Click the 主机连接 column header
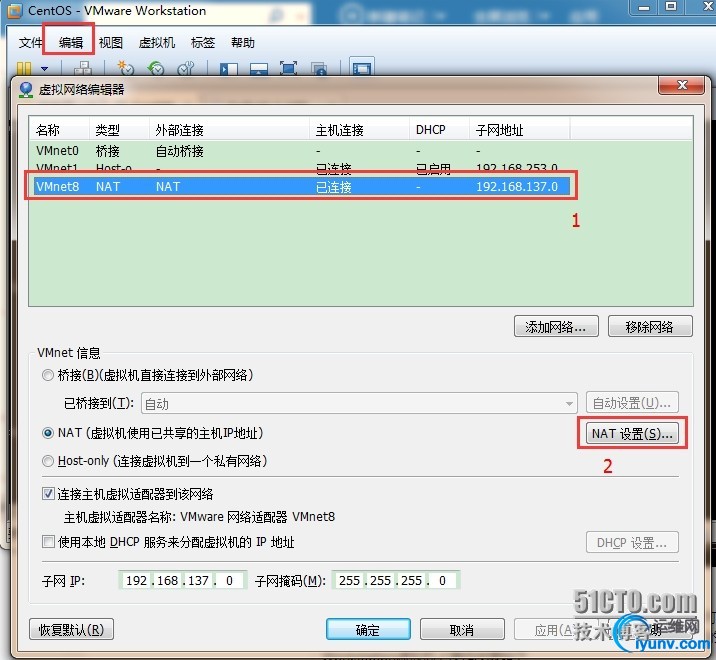Image resolution: width=716 pixels, height=660 pixels. tap(359, 130)
